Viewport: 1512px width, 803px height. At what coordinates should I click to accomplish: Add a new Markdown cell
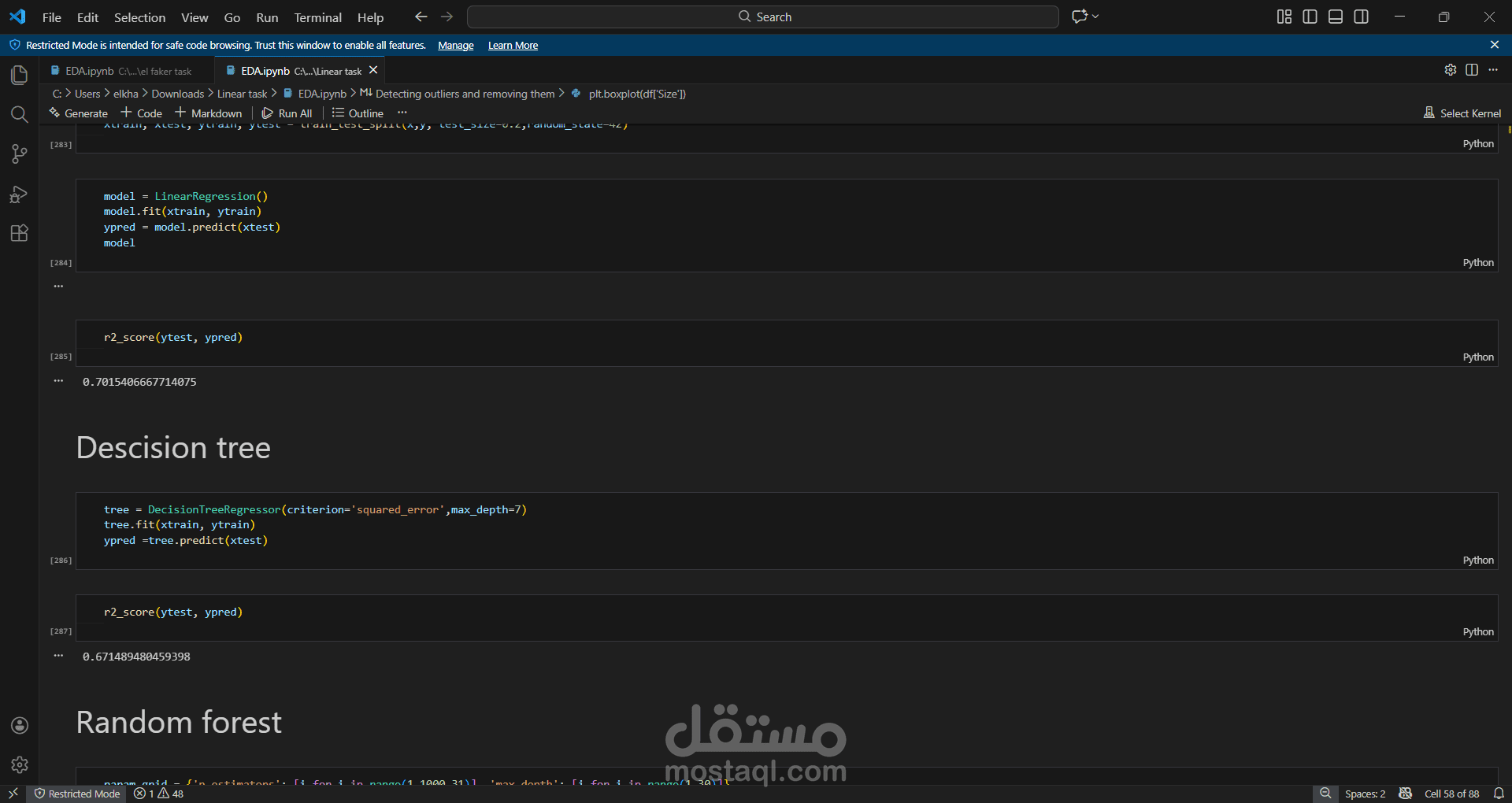(x=209, y=113)
